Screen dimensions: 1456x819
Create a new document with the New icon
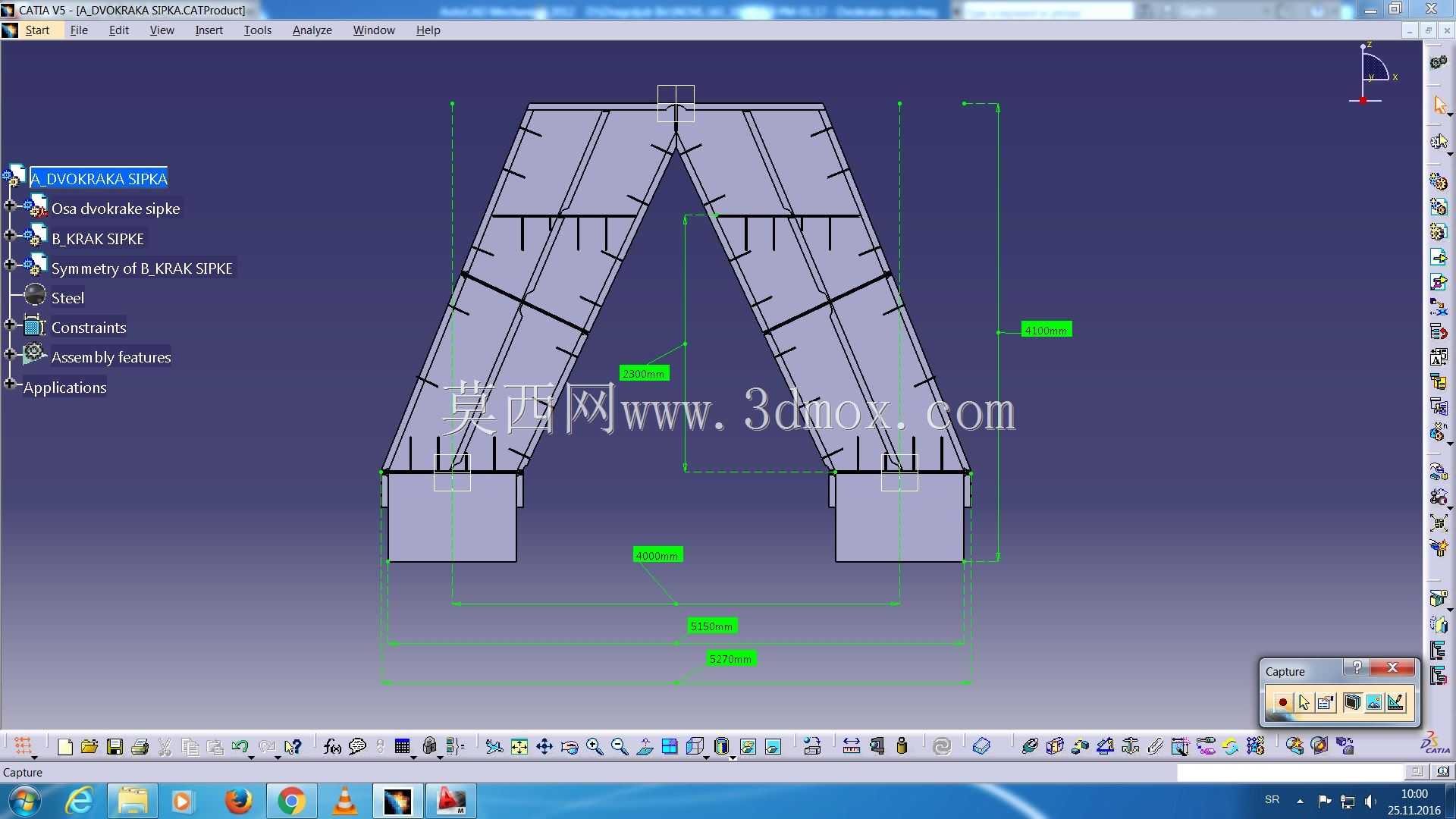tap(65, 747)
